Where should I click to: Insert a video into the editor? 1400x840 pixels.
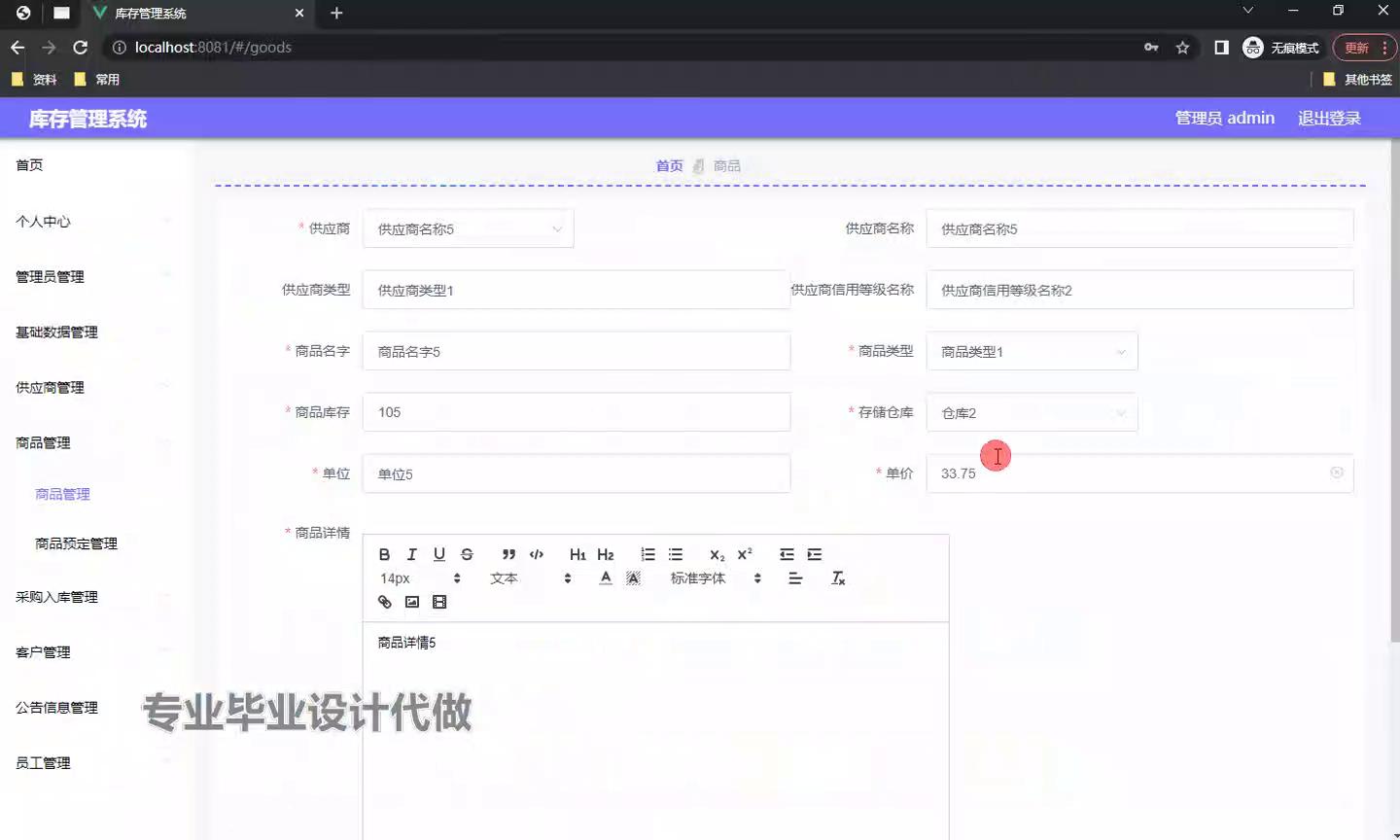[439, 602]
